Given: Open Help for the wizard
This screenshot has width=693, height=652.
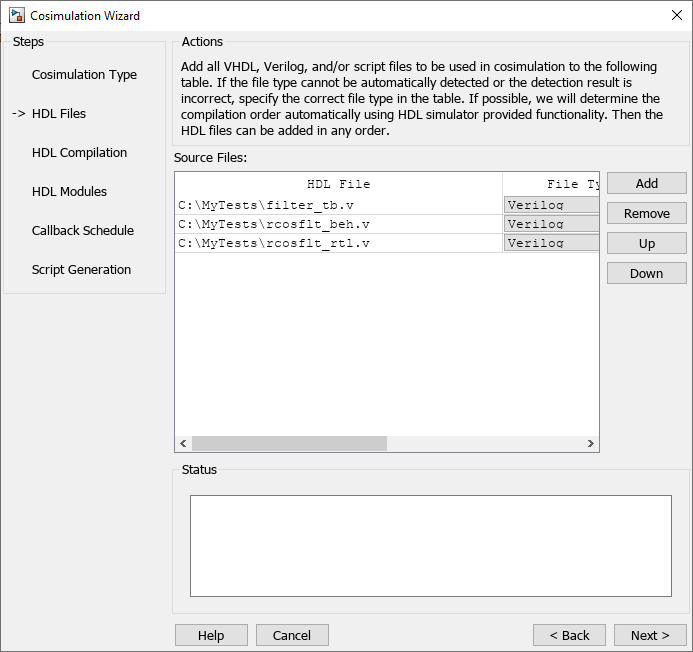Looking at the screenshot, I should pyautogui.click(x=211, y=635).
